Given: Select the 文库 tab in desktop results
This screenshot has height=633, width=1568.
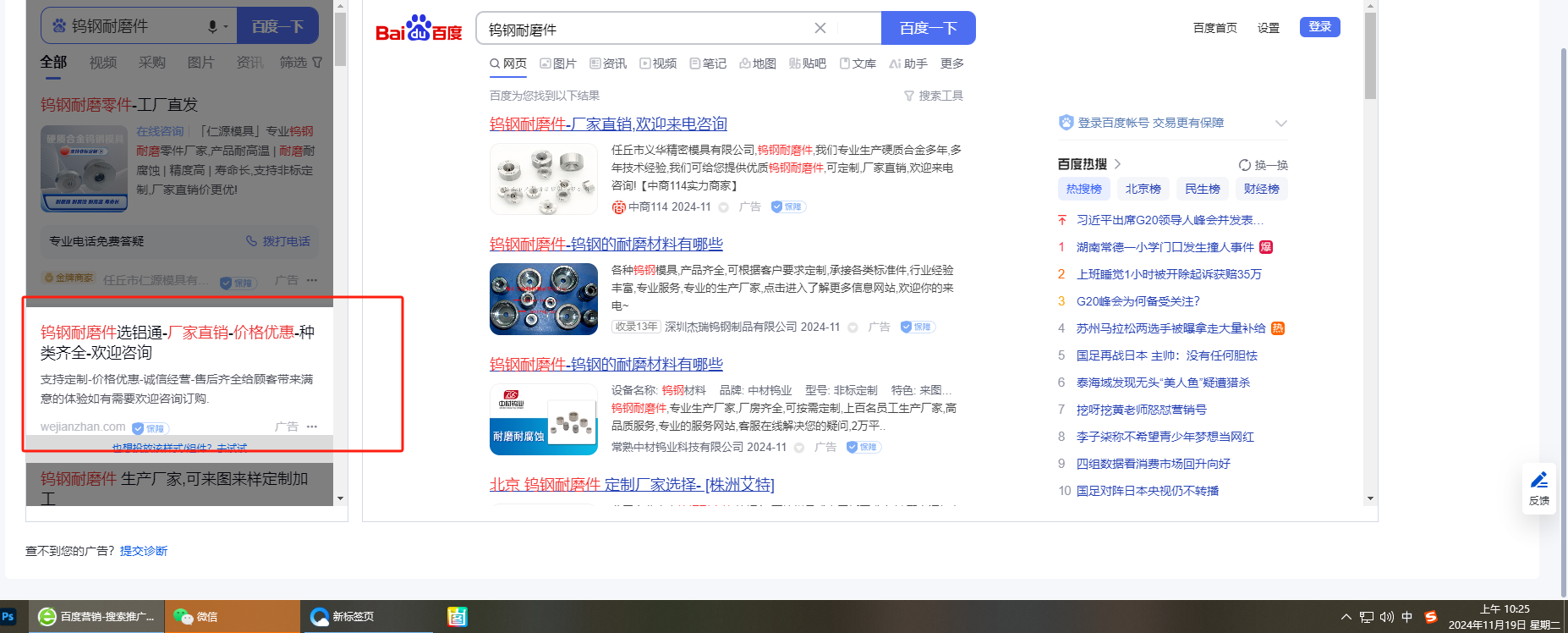Looking at the screenshot, I should tap(858, 63).
